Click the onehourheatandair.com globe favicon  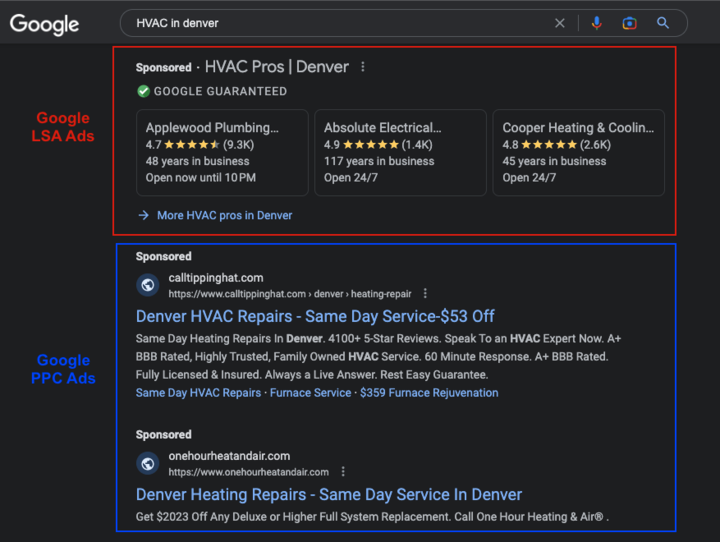(x=148, y=463)
